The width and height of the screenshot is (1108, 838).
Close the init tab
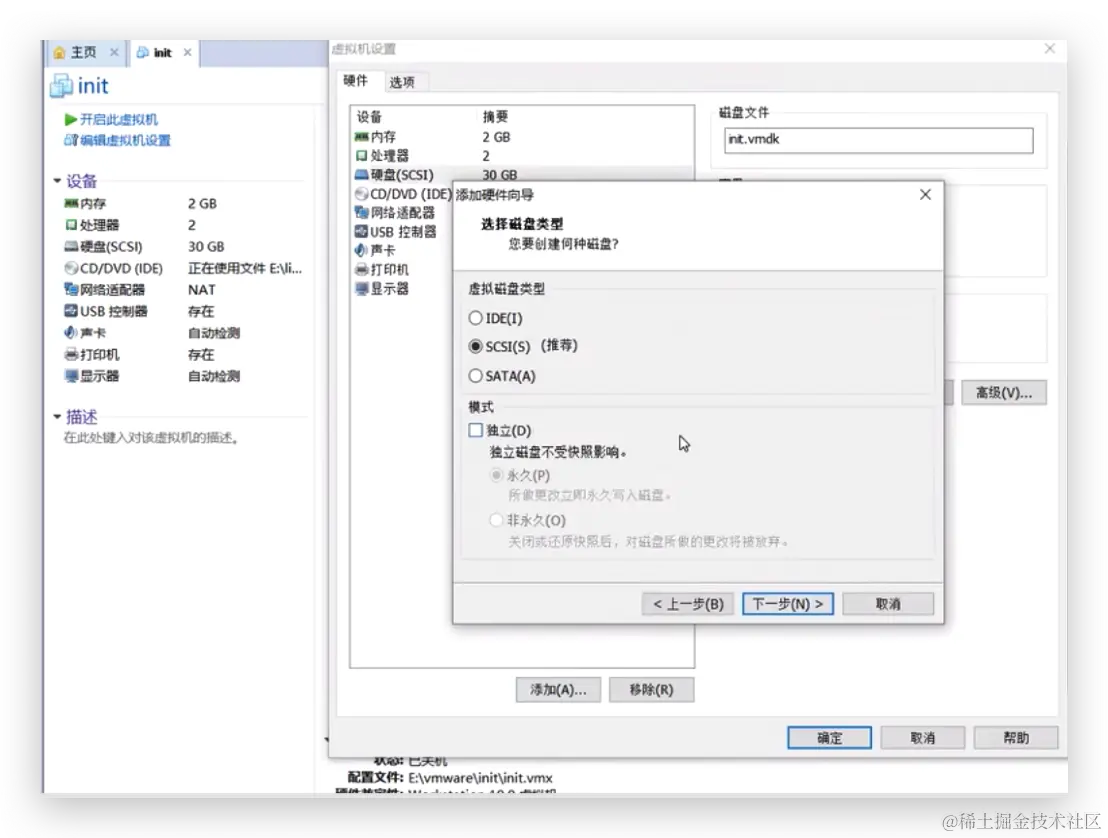(x=187, y=52)
